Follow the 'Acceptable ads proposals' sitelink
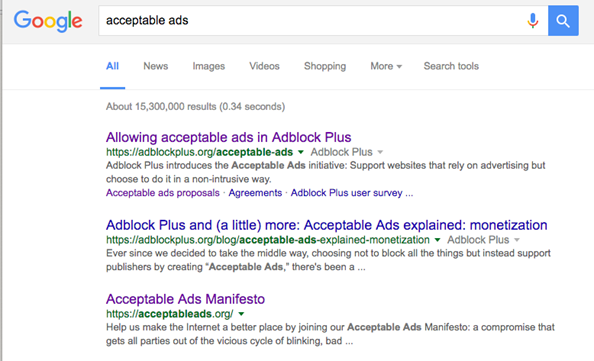 163,193
